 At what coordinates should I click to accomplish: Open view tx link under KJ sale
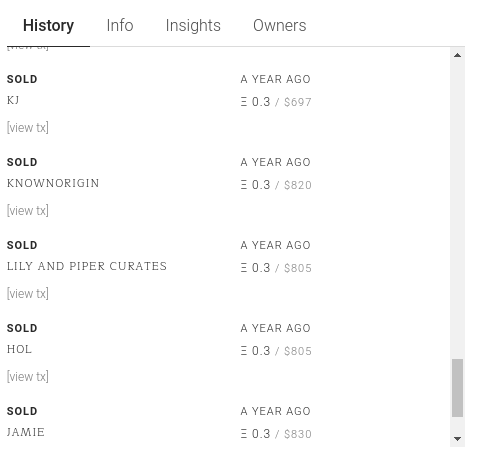click(28, 128)
